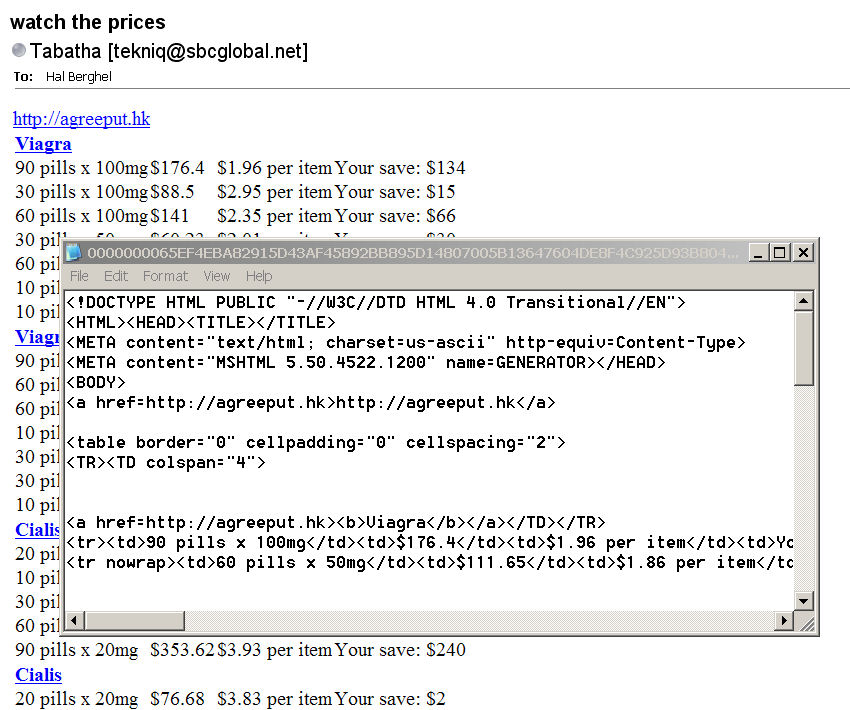Click the Notepad document icon in title bar
Viewport: 850px width, 710px height.
(x=75, y=254)
